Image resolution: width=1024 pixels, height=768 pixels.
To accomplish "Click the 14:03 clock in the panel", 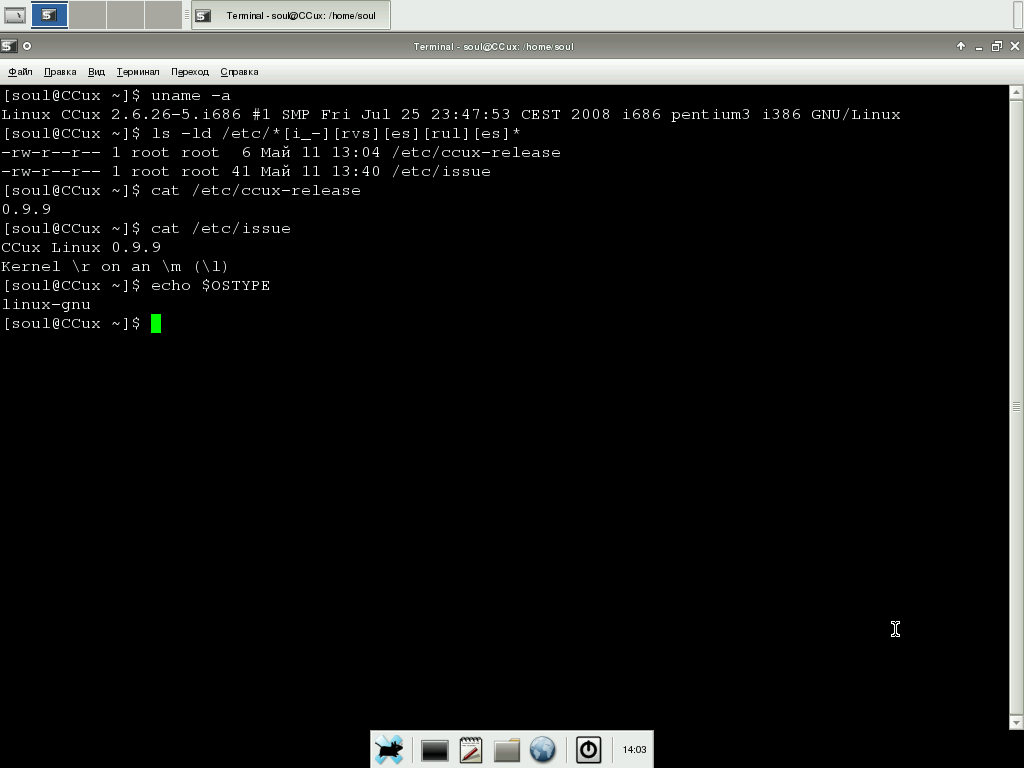I will pyautogui.click(x=634, y=750).
